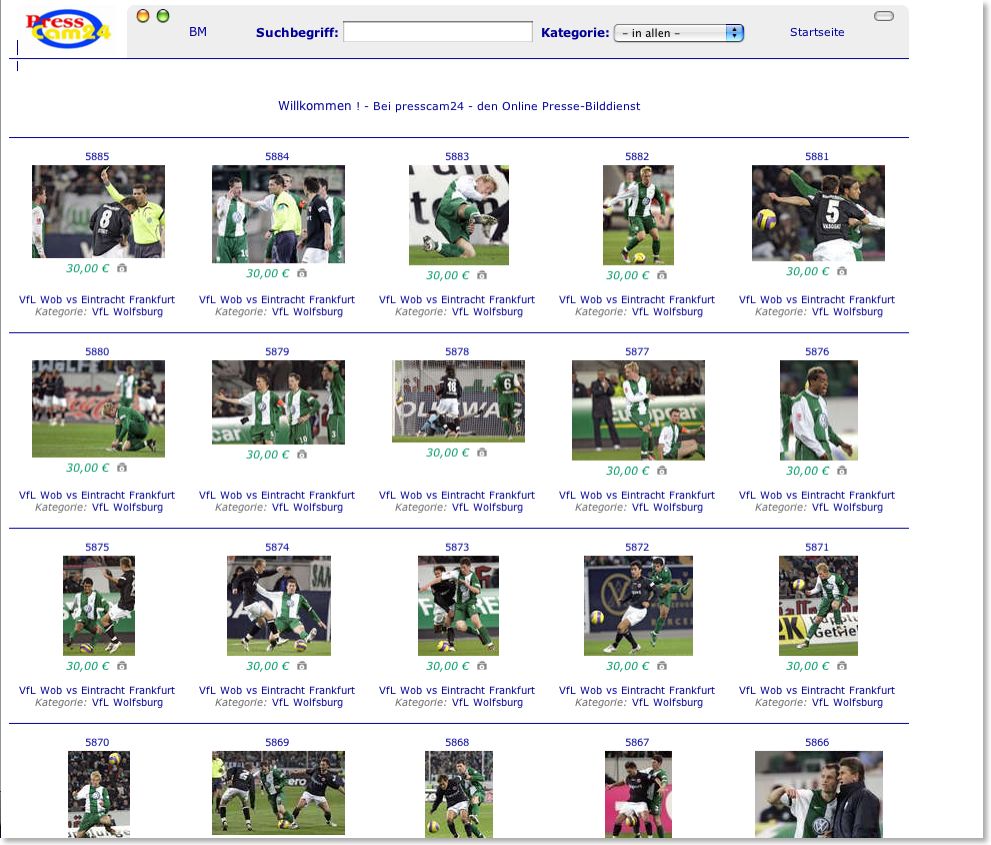Open thumbnail of referee showing yellow card 5885

pos(99,211)
